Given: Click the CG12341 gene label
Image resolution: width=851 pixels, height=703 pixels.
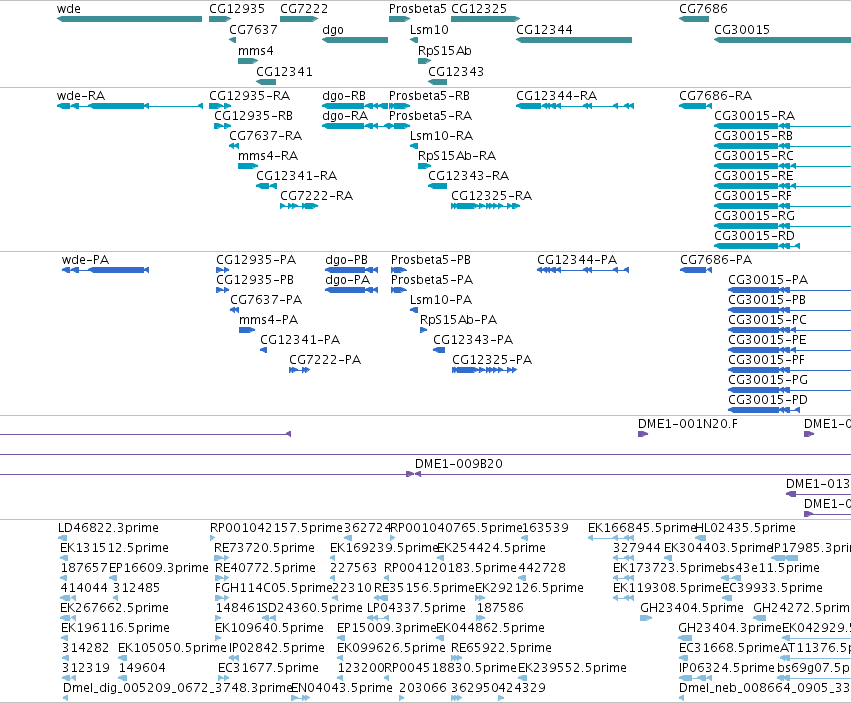Looking at the screenshot, I should pos(284,72).
